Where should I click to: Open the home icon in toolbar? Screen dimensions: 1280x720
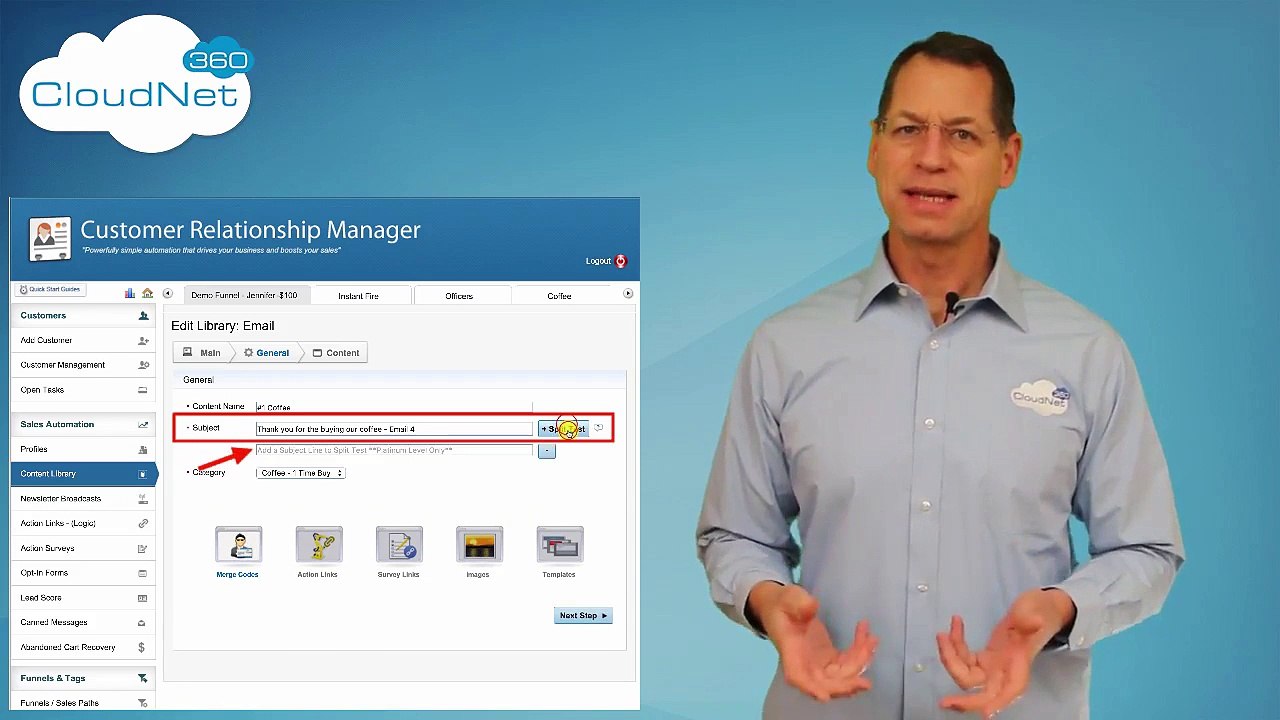tap(147, 293)
